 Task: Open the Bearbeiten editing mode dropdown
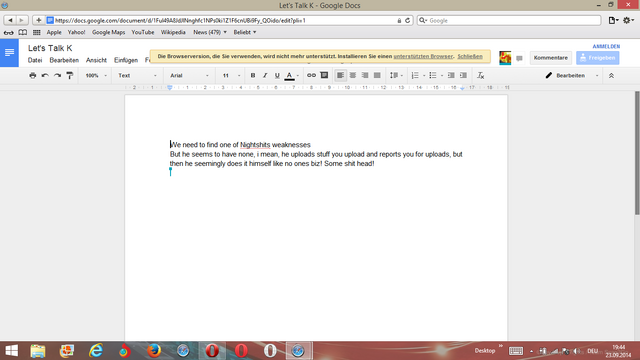[x=572, y=76]
